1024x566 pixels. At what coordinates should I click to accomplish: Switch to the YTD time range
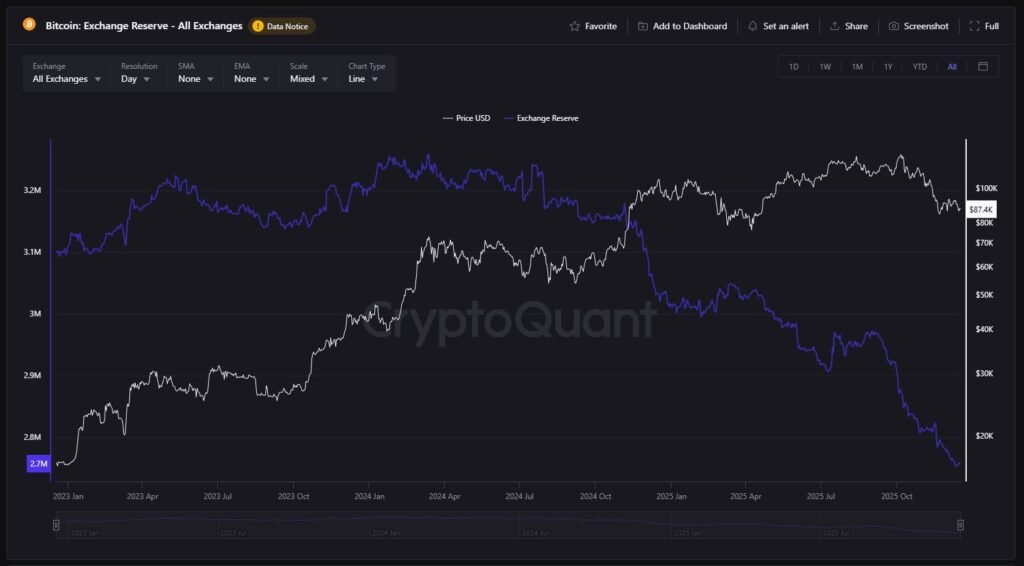(x=919, y=67)
